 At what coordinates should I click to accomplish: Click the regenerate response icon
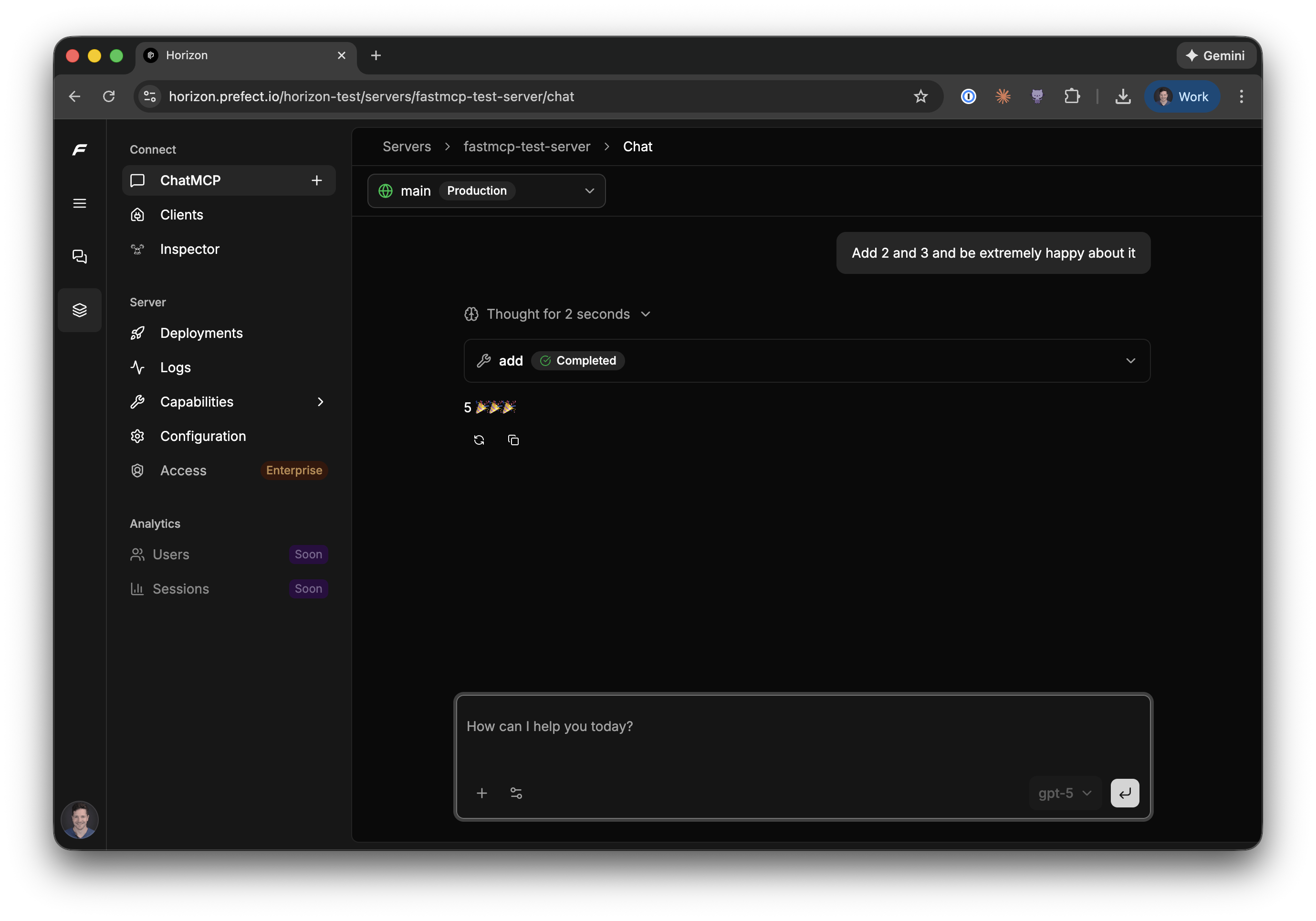point(479,440)
